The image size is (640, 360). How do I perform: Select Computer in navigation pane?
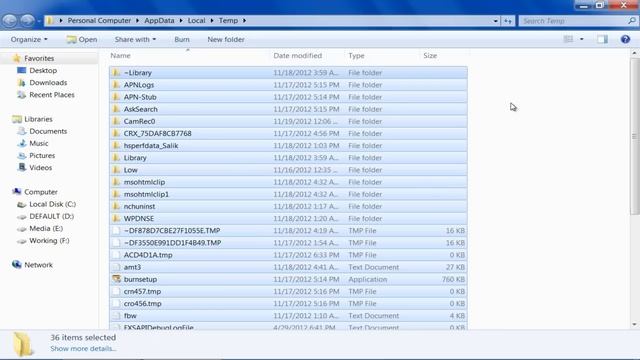(41, 192)
